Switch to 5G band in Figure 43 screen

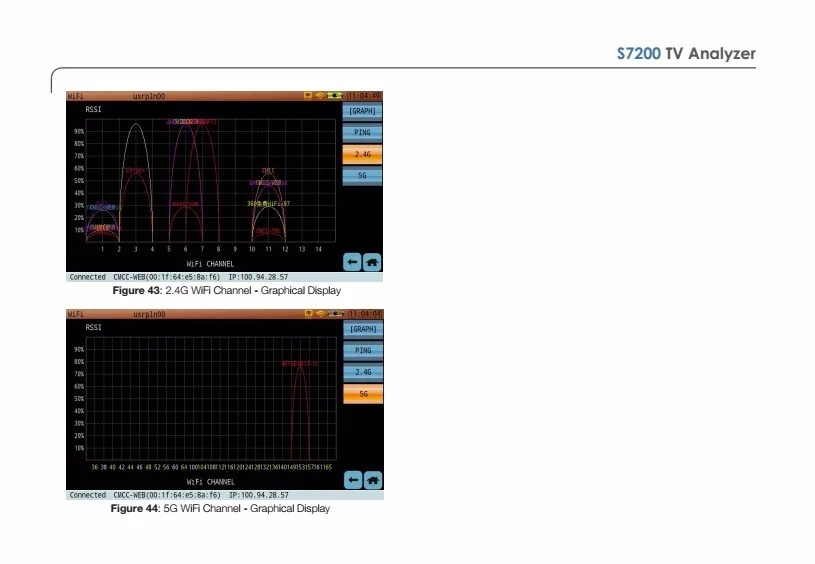(363, 175)
